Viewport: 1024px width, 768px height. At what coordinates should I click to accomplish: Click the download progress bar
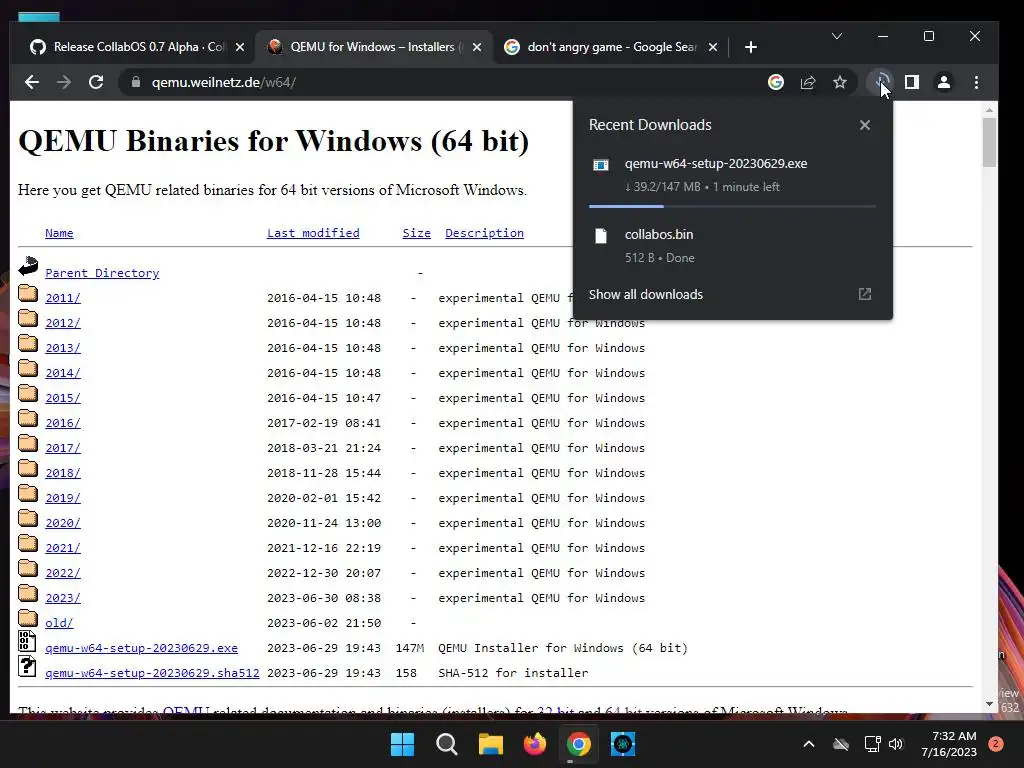pyautogui.click(x=732, y=206)
